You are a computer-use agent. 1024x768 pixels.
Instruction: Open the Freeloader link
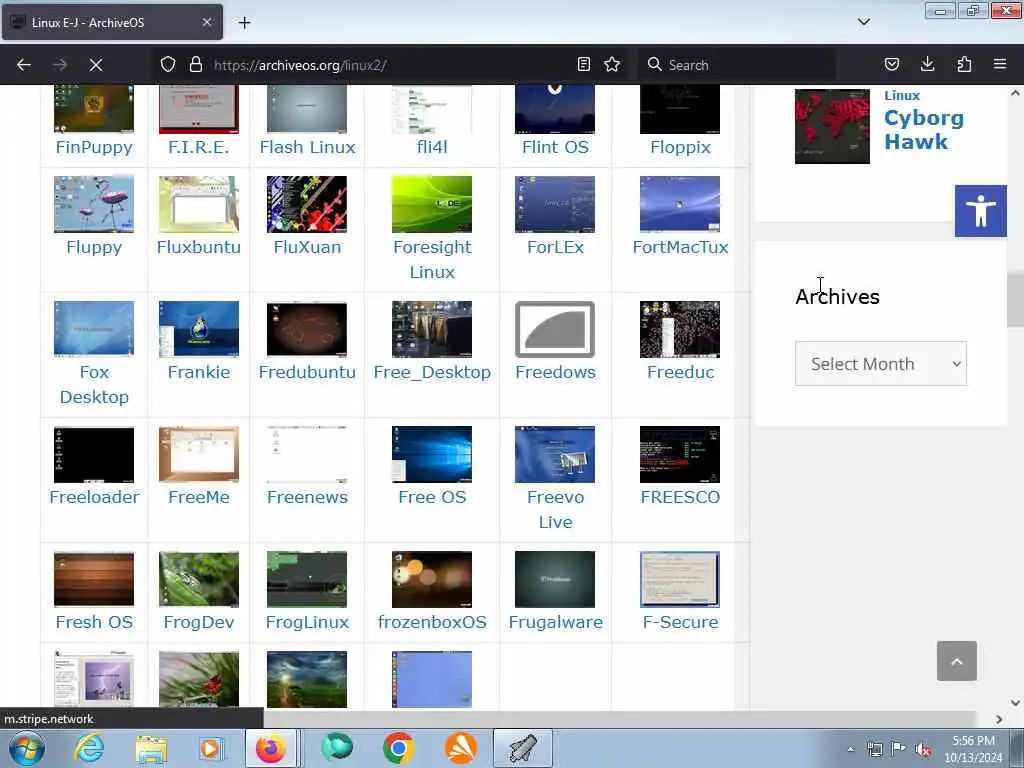94,497
